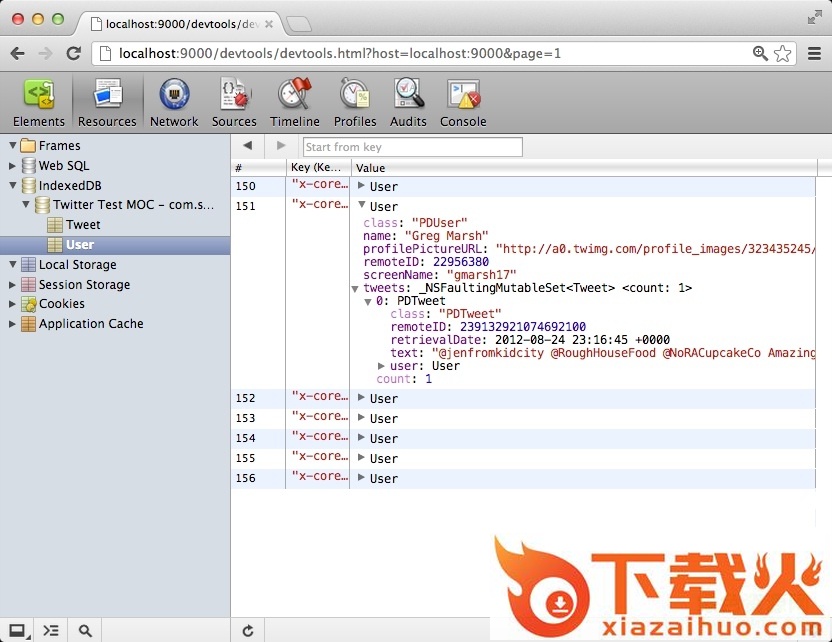832x642 pixels.
Task: Open the Resources panel
Action: (x=107, y=103)
